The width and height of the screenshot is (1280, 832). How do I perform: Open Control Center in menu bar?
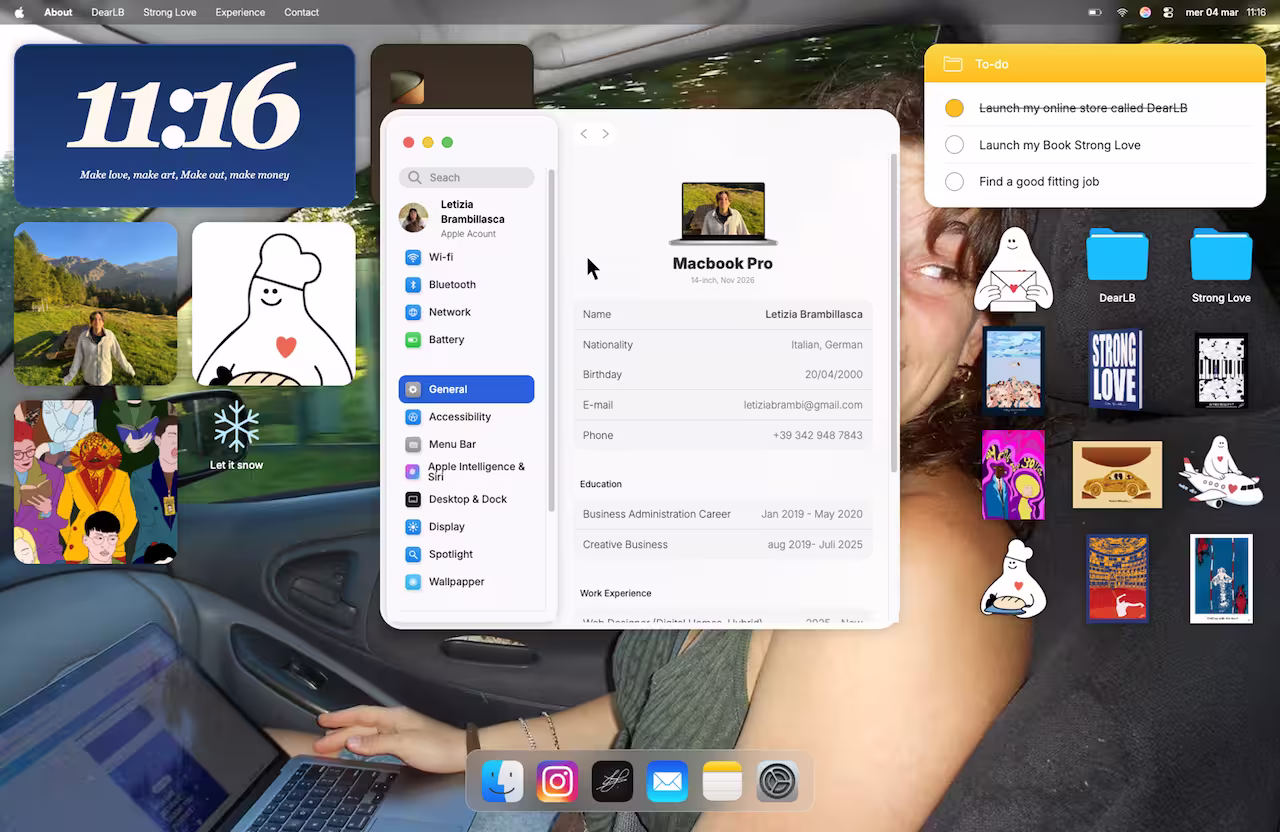(1168, 12)
